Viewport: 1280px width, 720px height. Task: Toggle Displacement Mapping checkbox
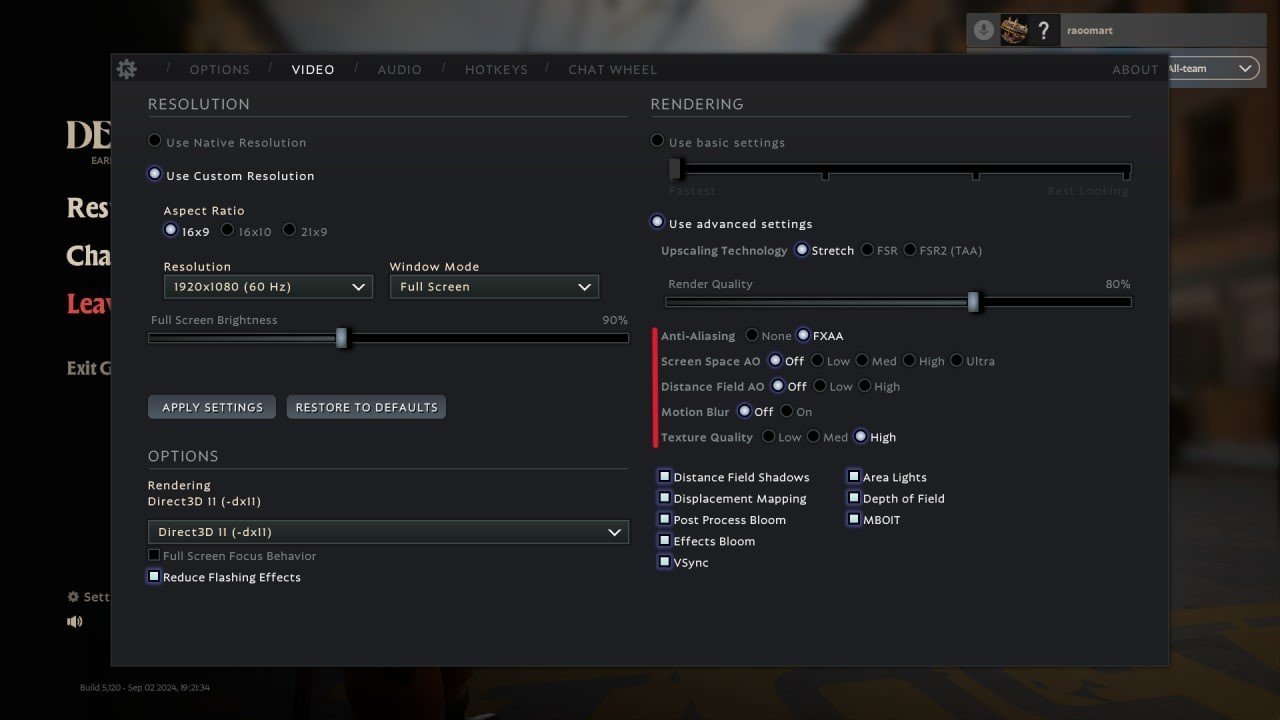pyautogui.click(x=664, y=497)
